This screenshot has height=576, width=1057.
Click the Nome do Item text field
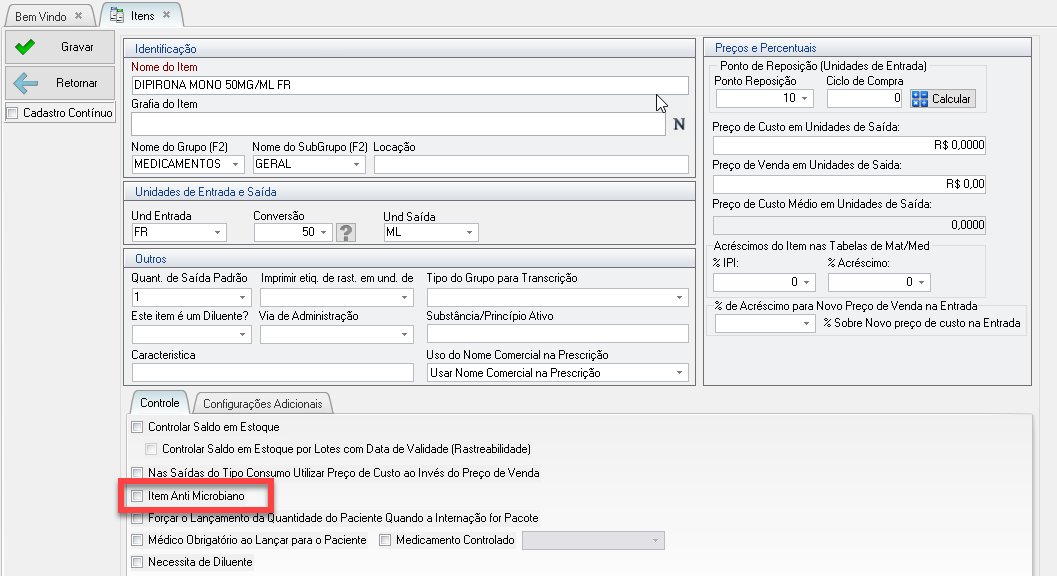tap(409, 86)
